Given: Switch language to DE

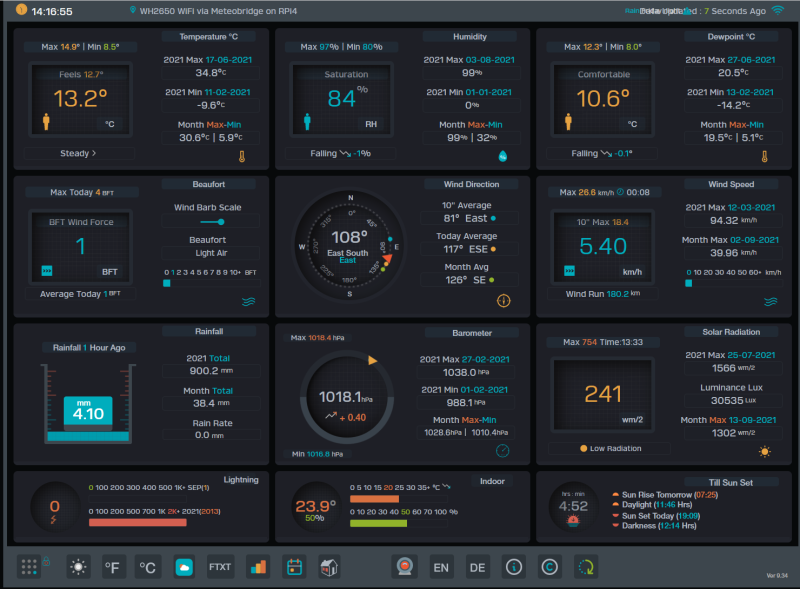Looking at the screenshot, I should [475, 567].
